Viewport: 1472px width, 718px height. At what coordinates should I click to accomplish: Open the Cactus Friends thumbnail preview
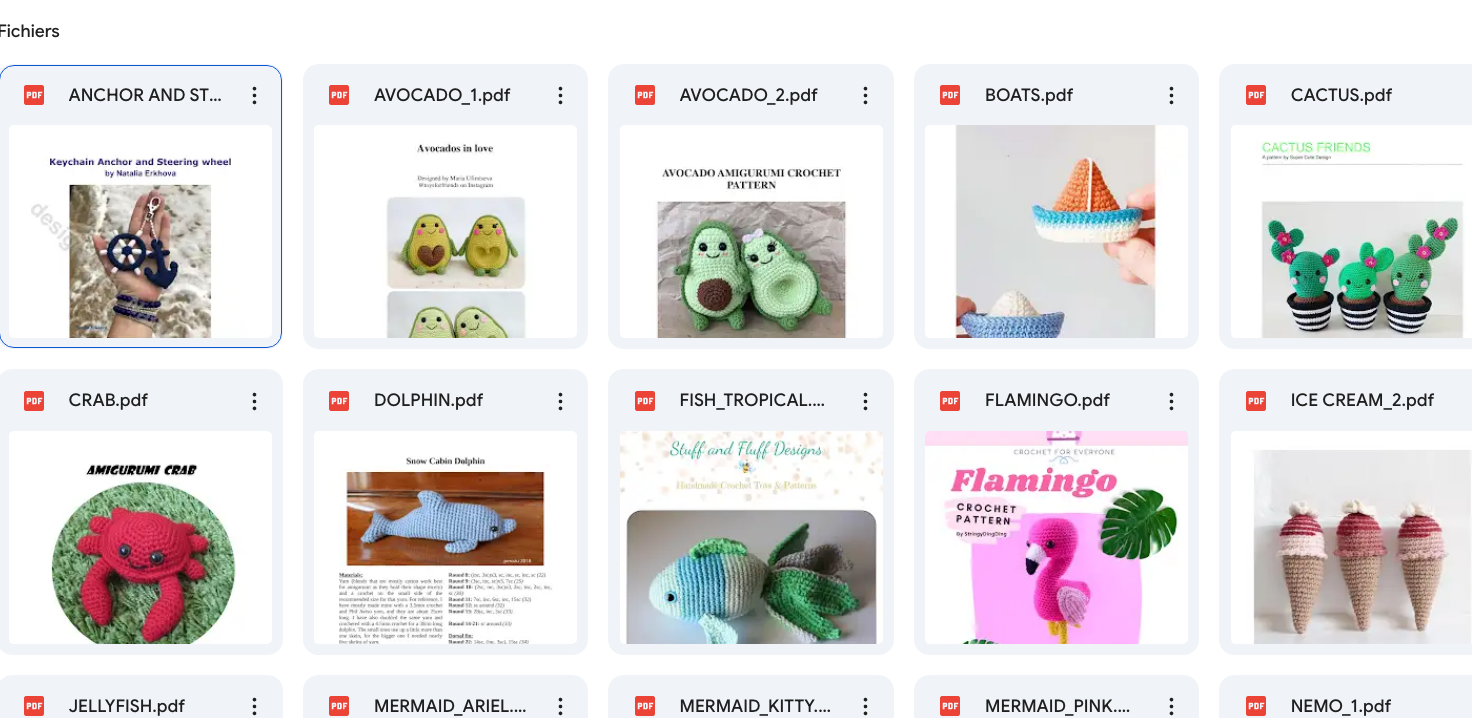(x=1351, y=231)
